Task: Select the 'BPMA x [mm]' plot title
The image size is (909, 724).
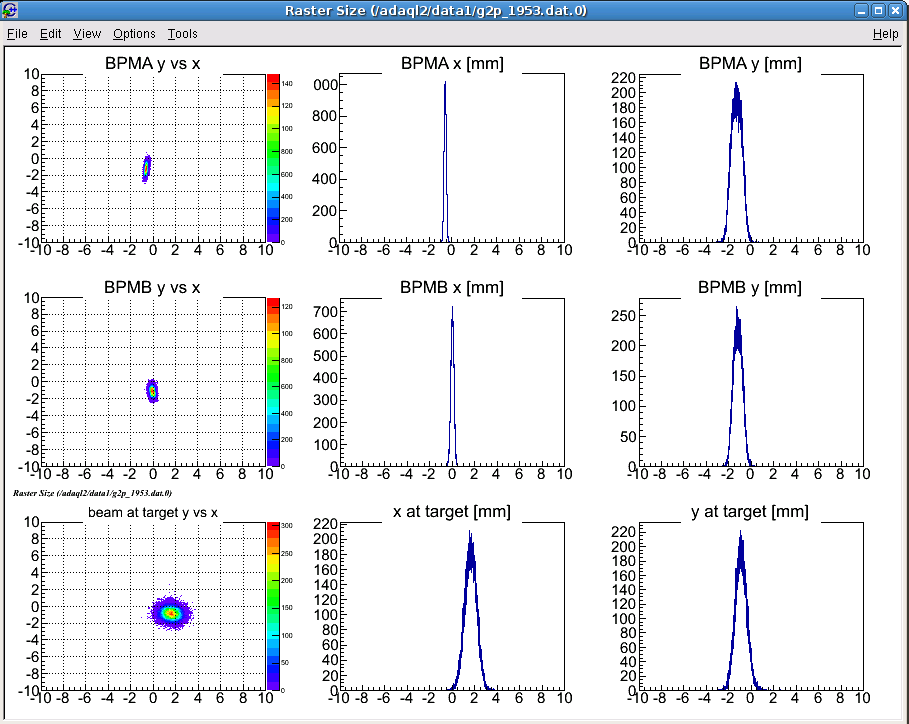Action: (452, 64)
